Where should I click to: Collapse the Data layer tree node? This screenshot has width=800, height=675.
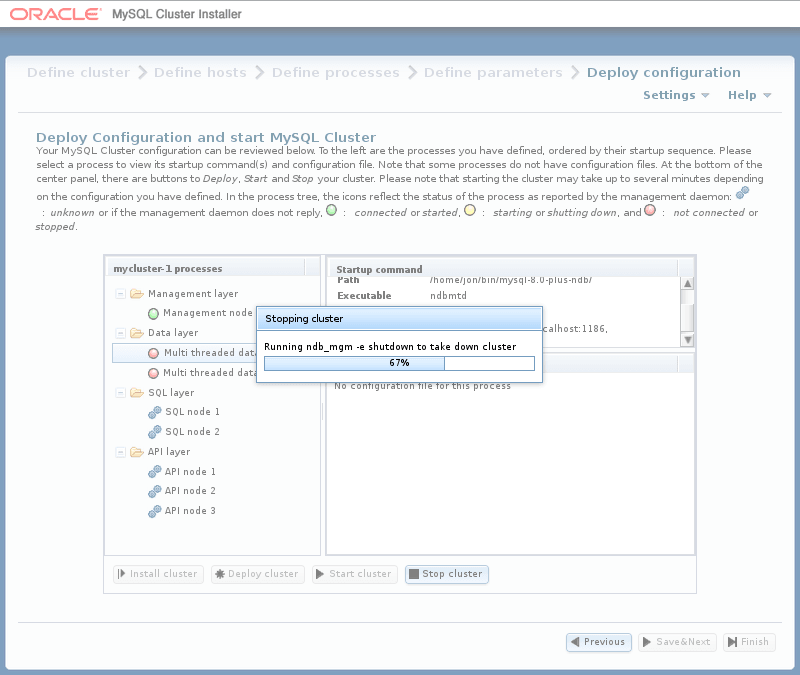(x=120, y=333)
